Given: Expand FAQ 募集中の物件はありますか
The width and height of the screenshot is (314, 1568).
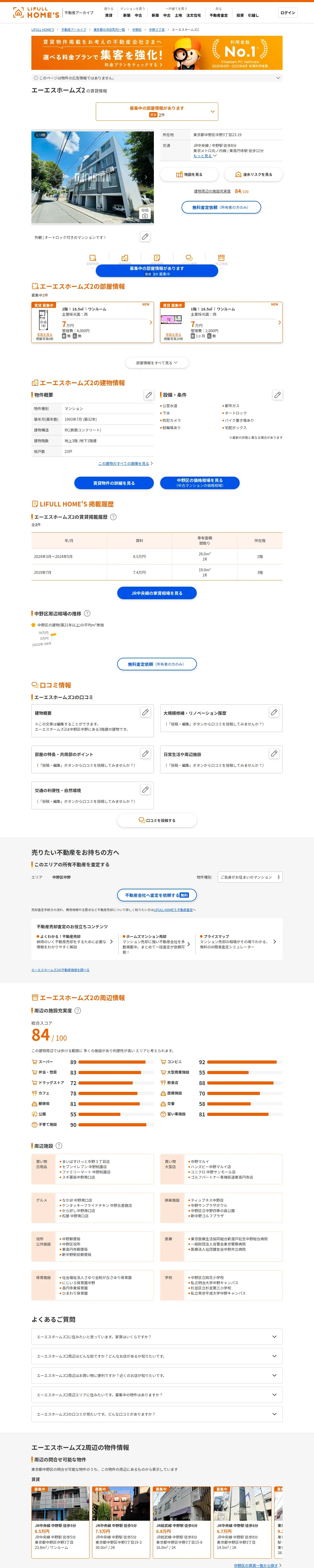Looking at the screenshot, I should click(157, 1394).
